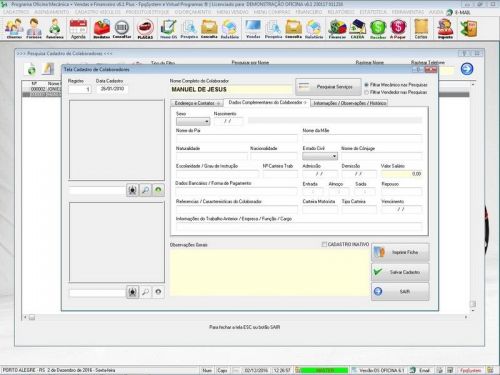
Task: Open the Estado Civil dropdown
Action: 320,156
